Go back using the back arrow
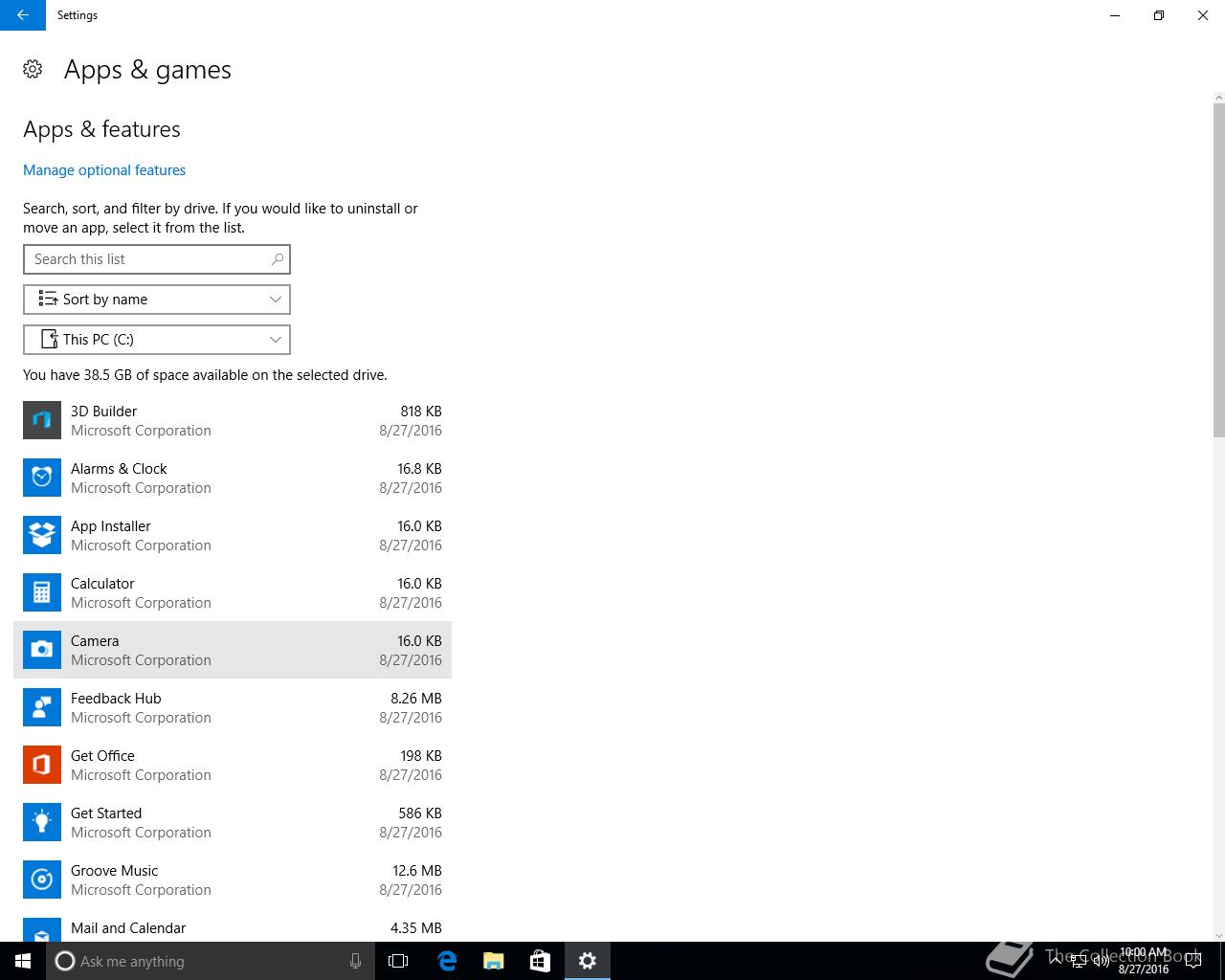 tap(23, 15)
